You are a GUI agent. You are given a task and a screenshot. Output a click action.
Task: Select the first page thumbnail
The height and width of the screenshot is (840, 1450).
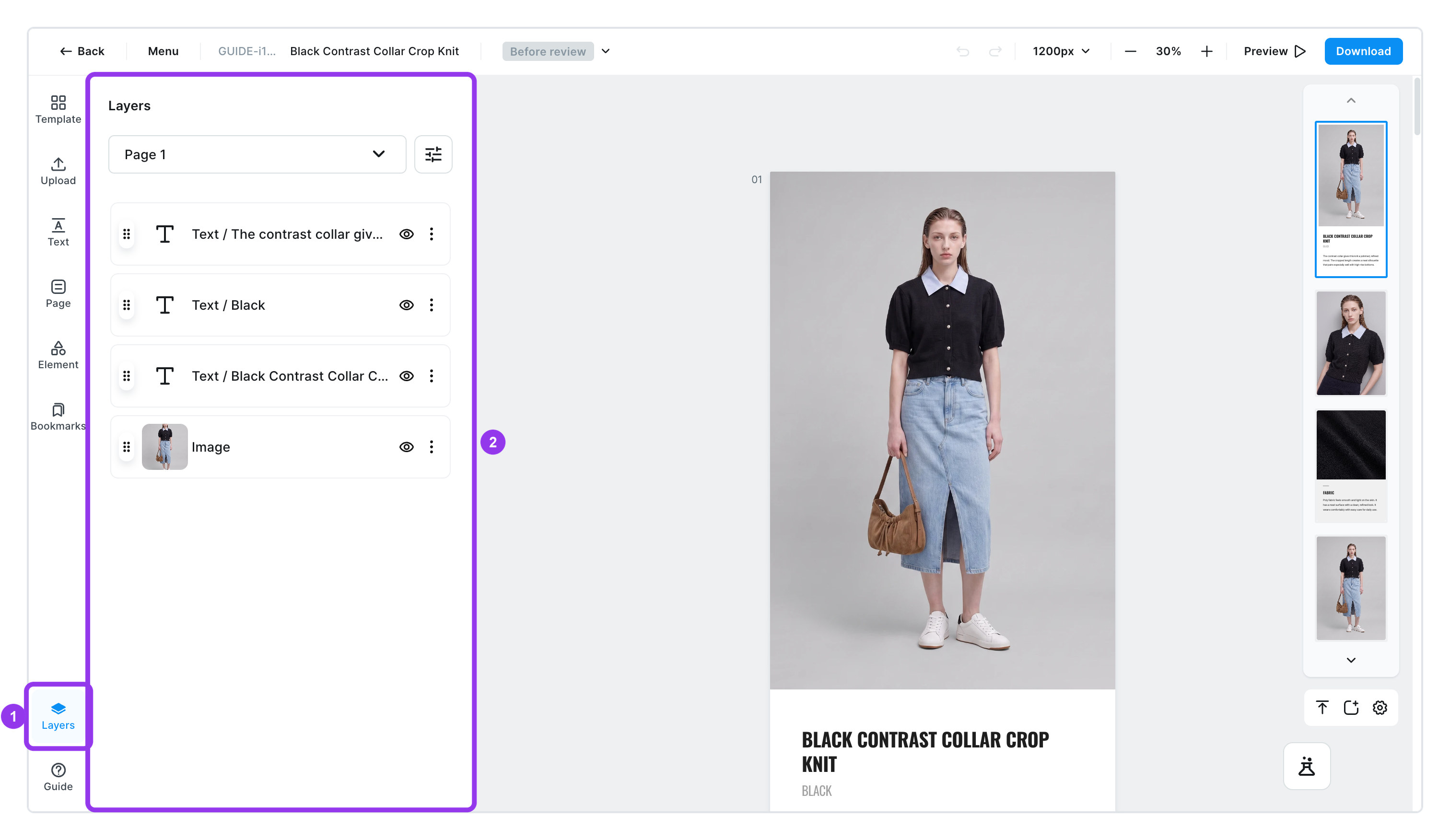pyautogui.click(x=1351, y=199)
